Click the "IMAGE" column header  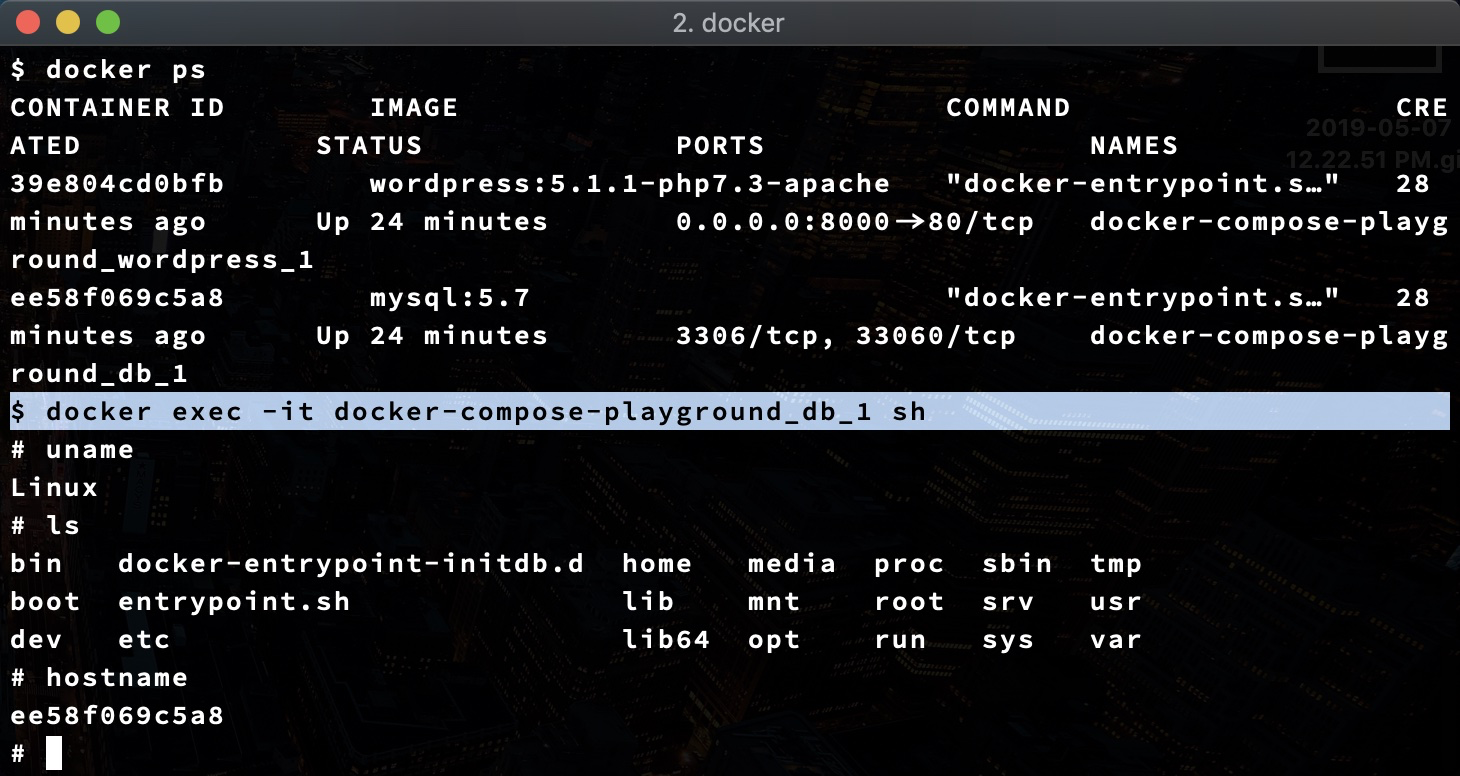point(414,108)
